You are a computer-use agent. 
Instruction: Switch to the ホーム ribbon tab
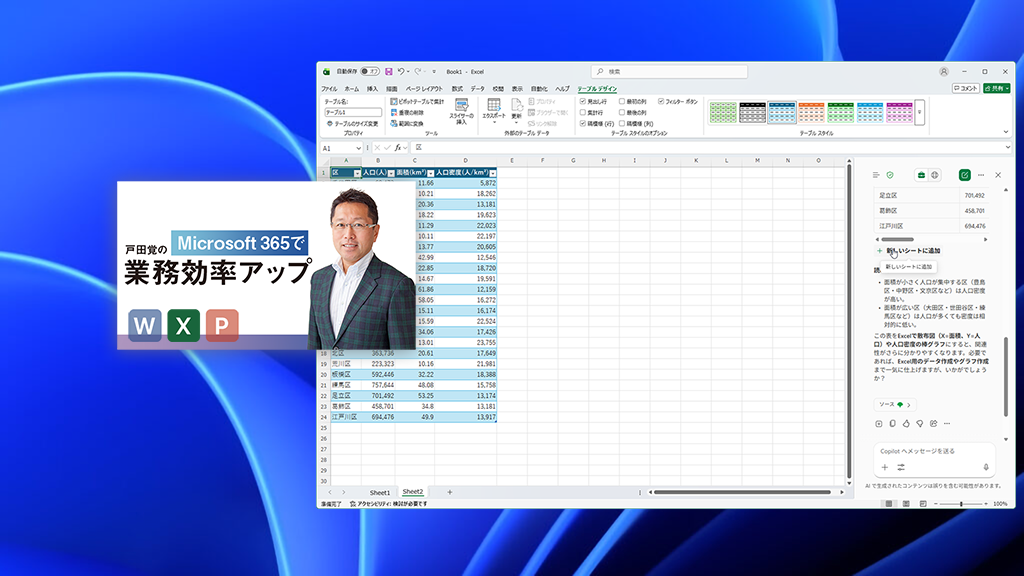[x=354, y=89]
